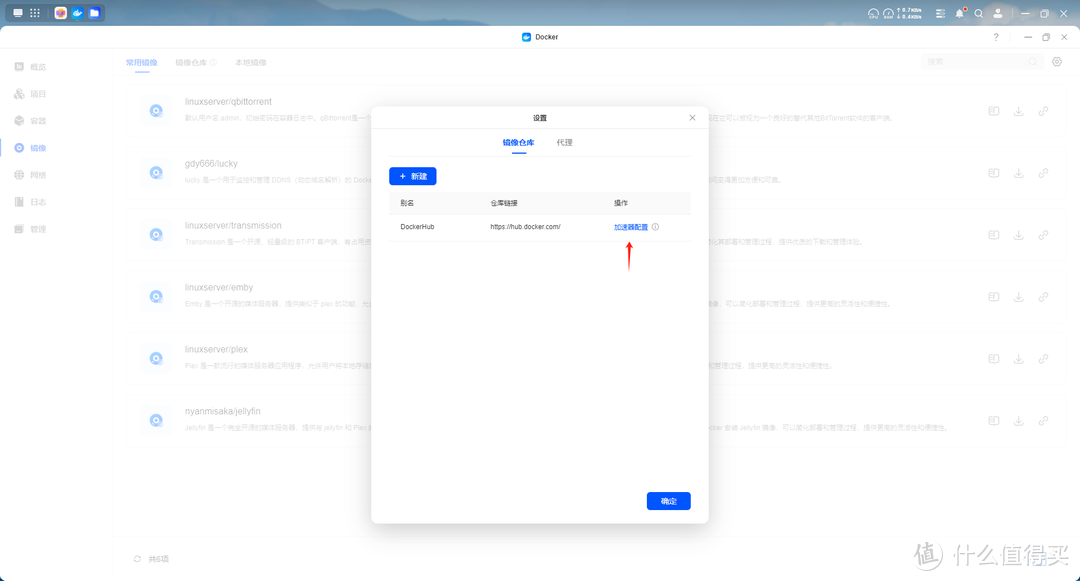Open the app grid launcher in the taskbar
This screenshot has width=1080, height=581.
point(35,13)
